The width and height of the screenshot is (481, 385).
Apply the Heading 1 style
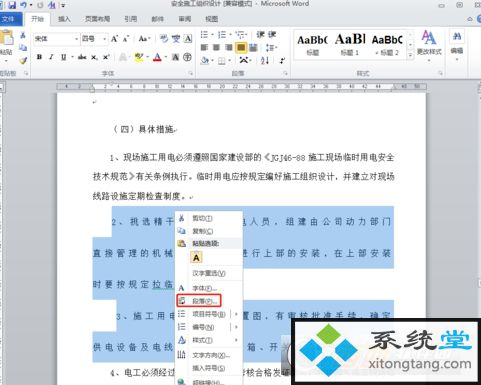click(x=350, y=44)
